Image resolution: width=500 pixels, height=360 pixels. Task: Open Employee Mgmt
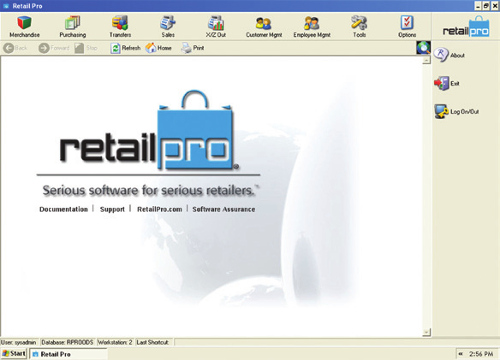[312, 27]
